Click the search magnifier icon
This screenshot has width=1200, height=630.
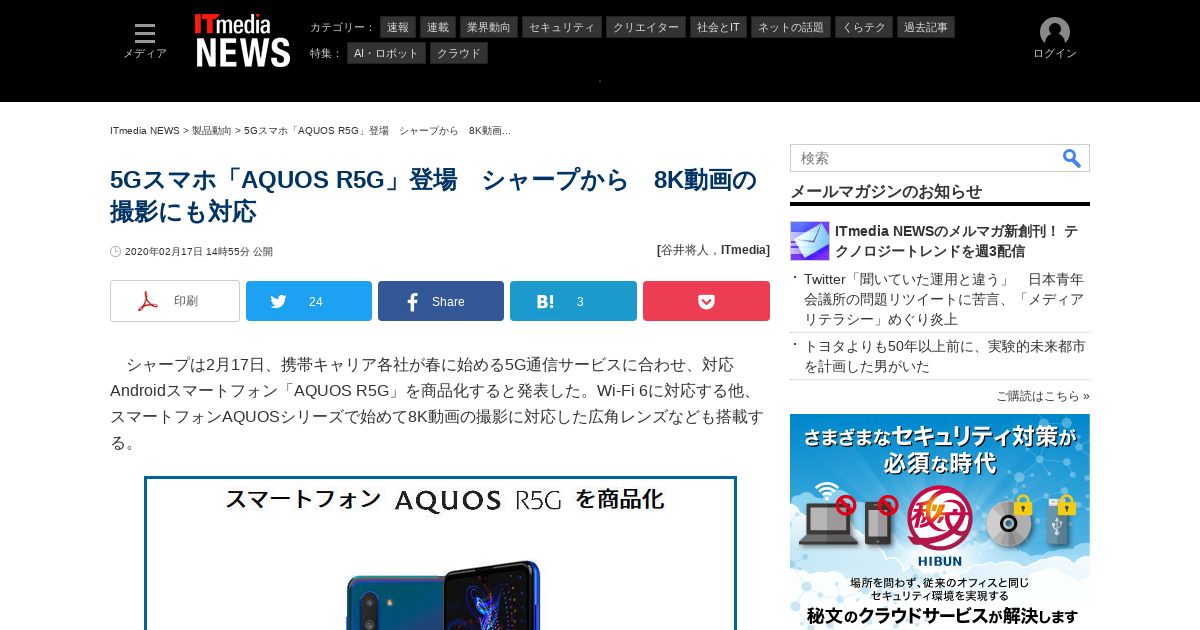1071,158
